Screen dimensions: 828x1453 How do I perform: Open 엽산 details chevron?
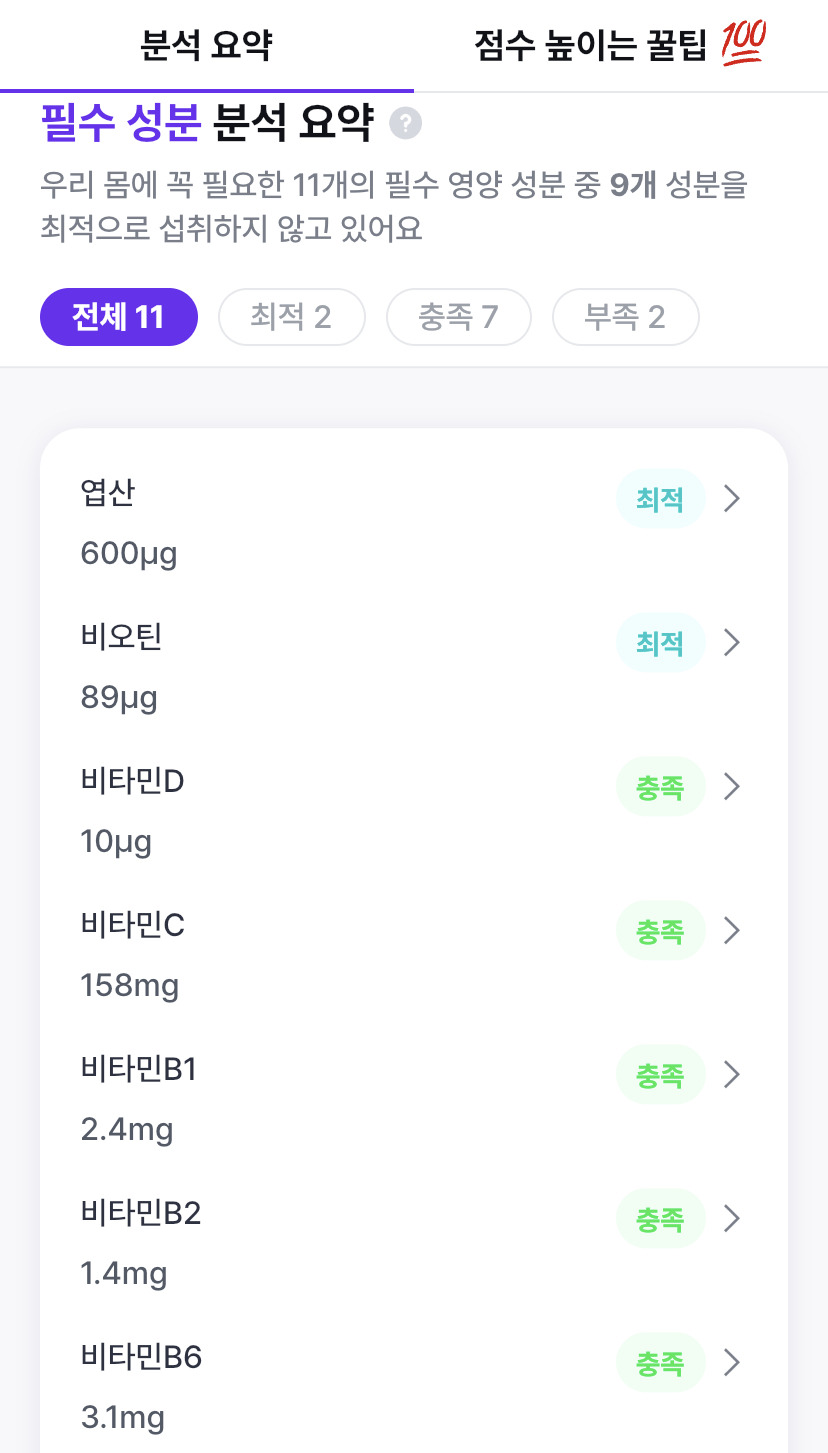click(732, 498)
